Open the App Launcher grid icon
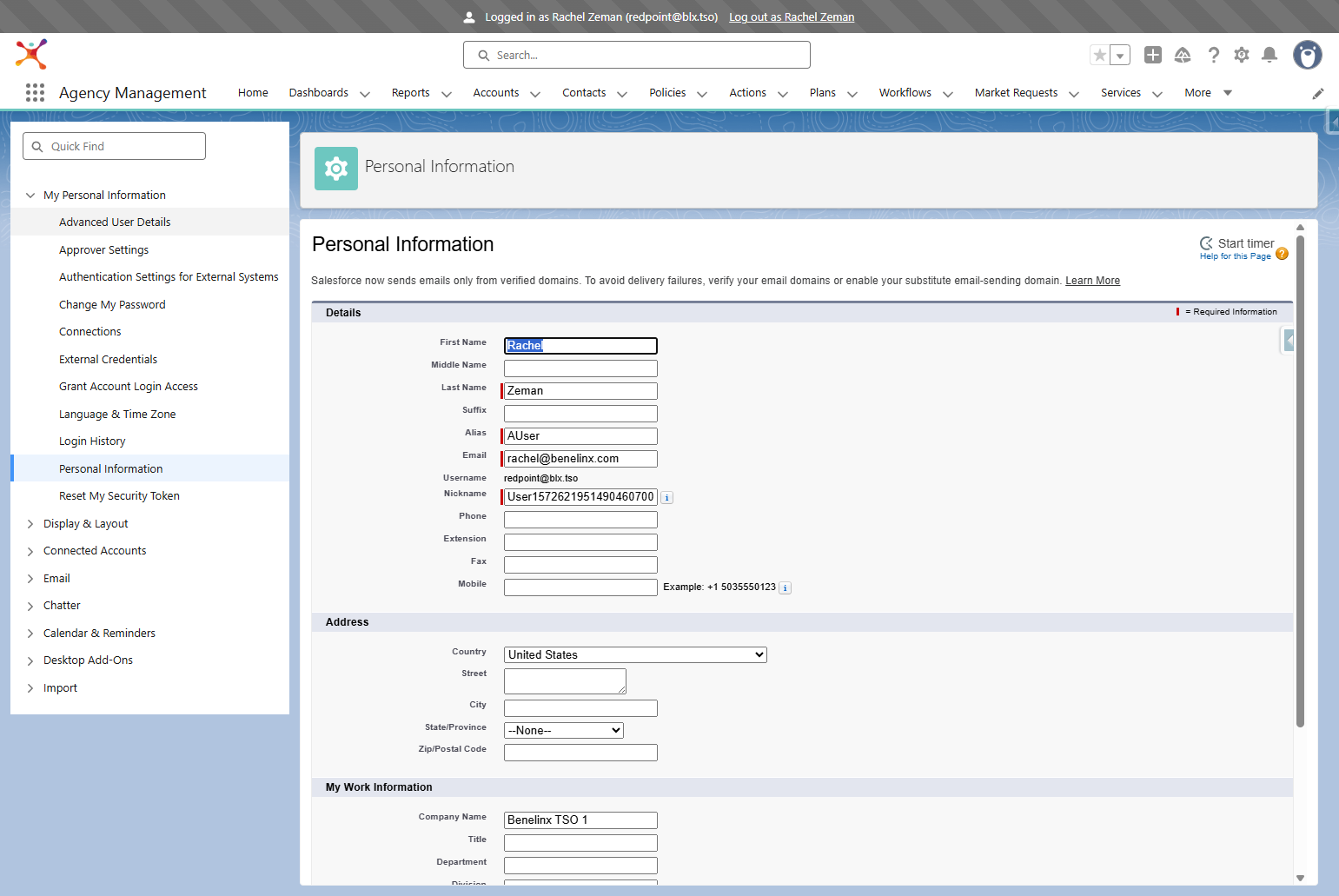 35,93
